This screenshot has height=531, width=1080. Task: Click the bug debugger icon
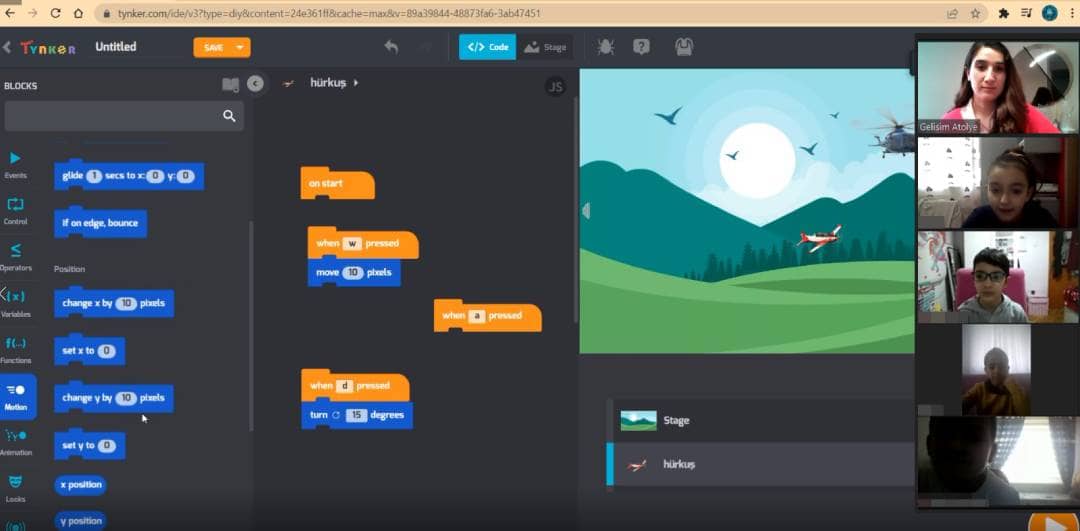point(605,47)
